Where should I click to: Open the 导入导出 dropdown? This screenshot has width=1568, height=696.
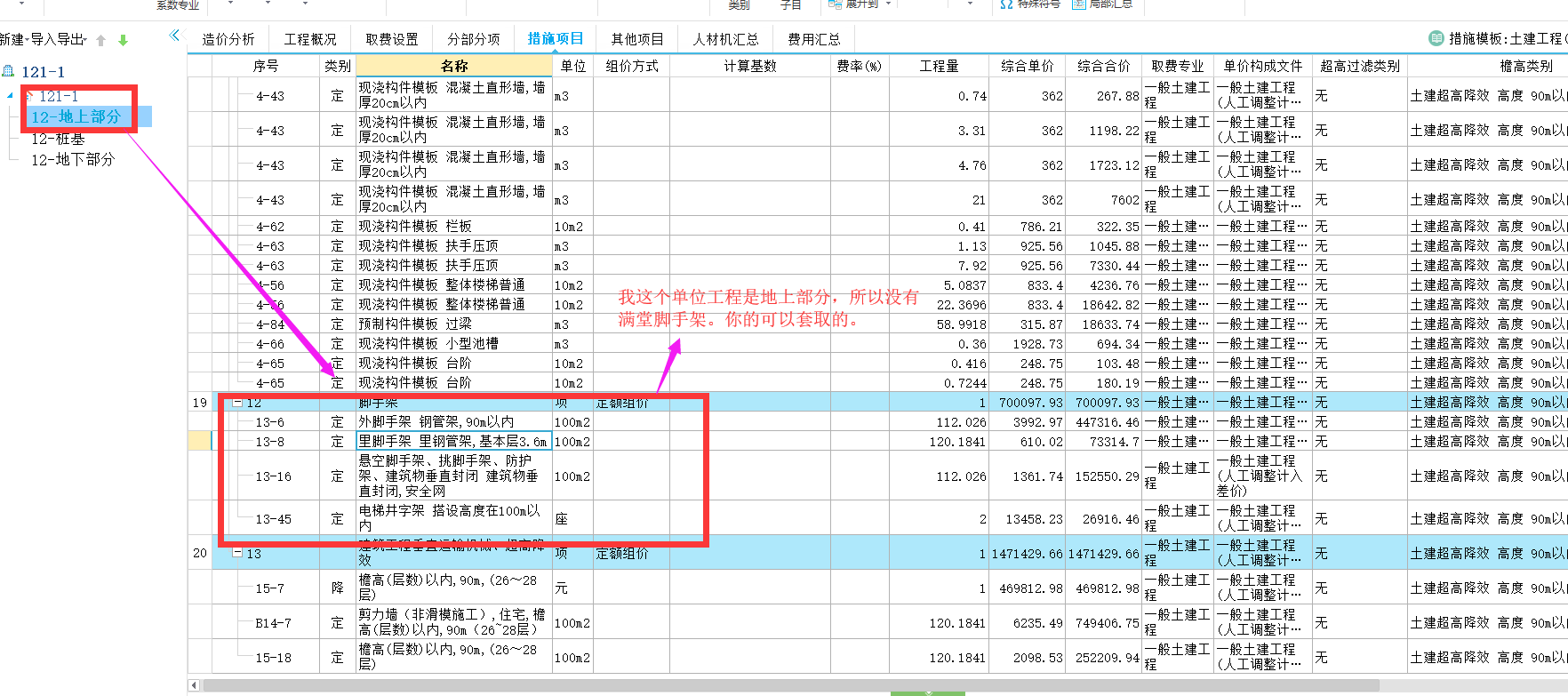(x=59, y=40)
